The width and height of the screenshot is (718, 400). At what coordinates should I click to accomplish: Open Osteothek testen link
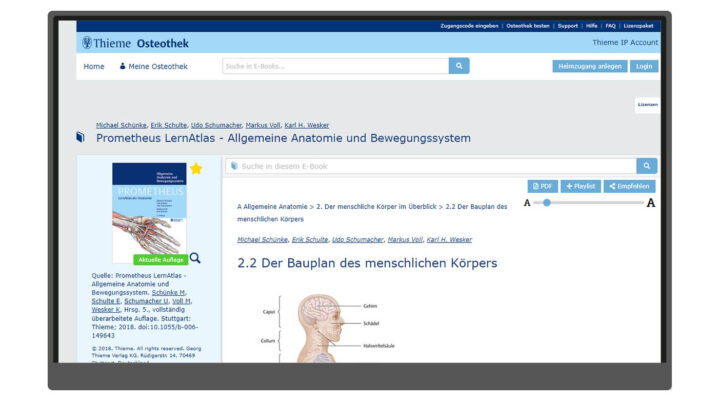(x=528, y=26)
